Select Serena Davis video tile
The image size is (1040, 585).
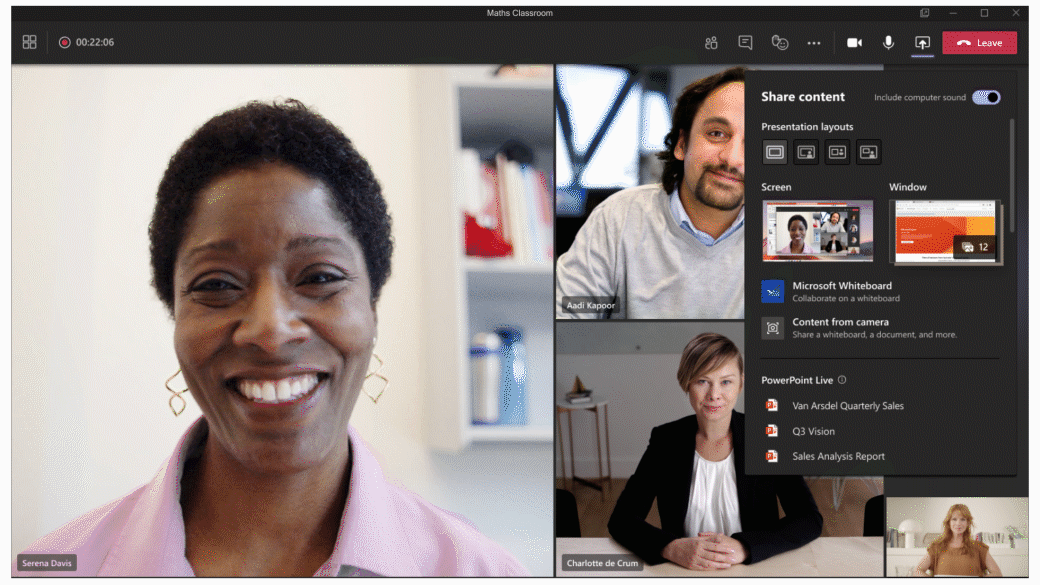pos(282,321)
